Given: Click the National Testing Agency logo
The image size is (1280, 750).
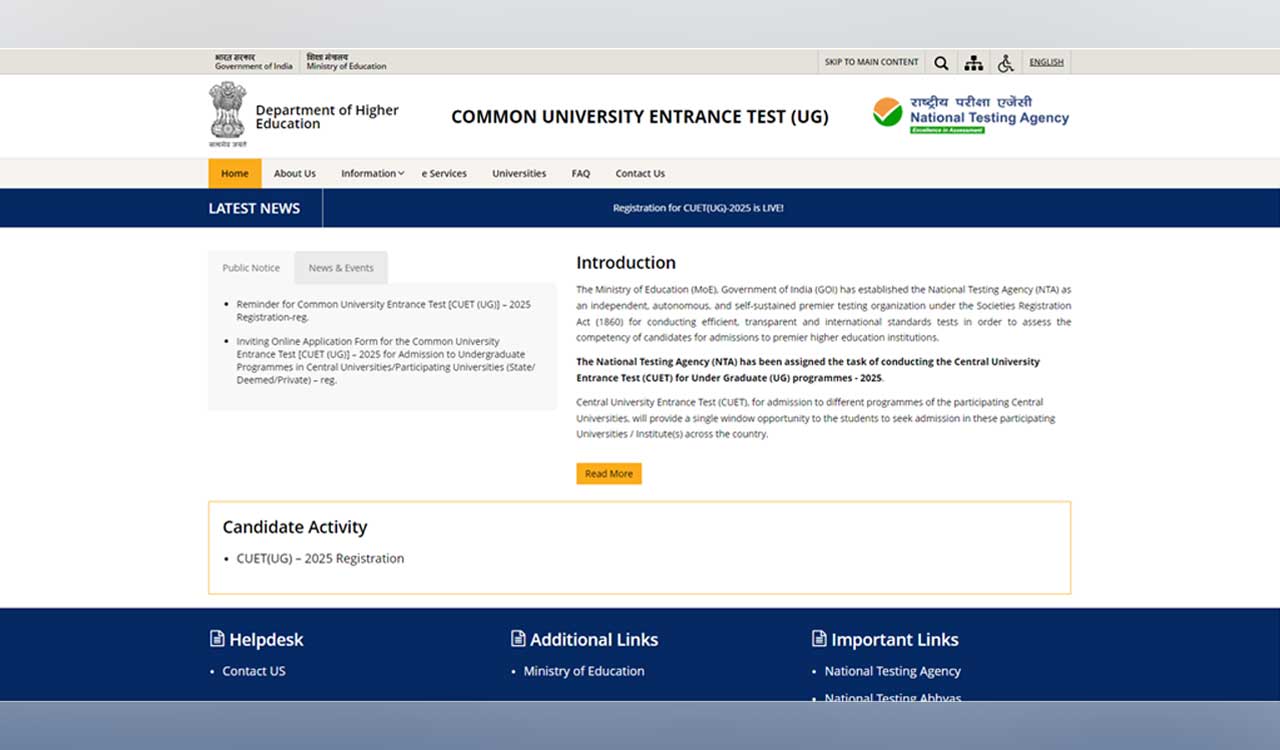Looking at the screenshot, I should point(970,112).
